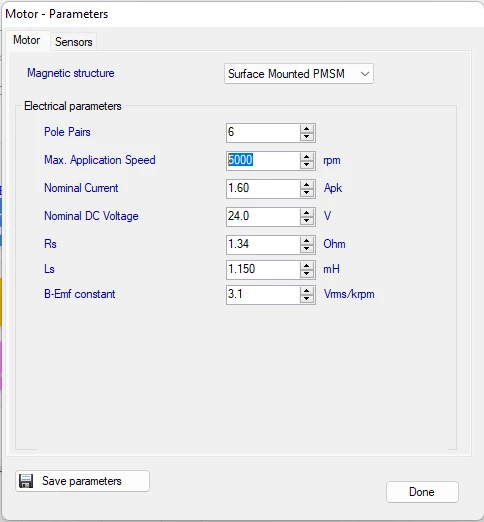Increase Rs value with up arrow

coord(307,241)
